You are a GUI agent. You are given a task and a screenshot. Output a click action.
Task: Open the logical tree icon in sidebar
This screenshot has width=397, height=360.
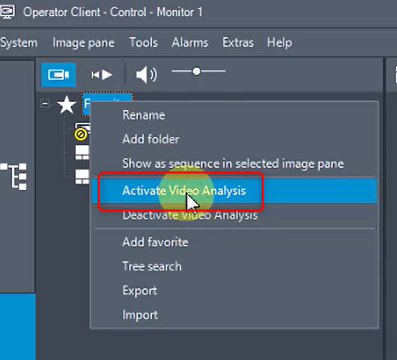point(14,176)
